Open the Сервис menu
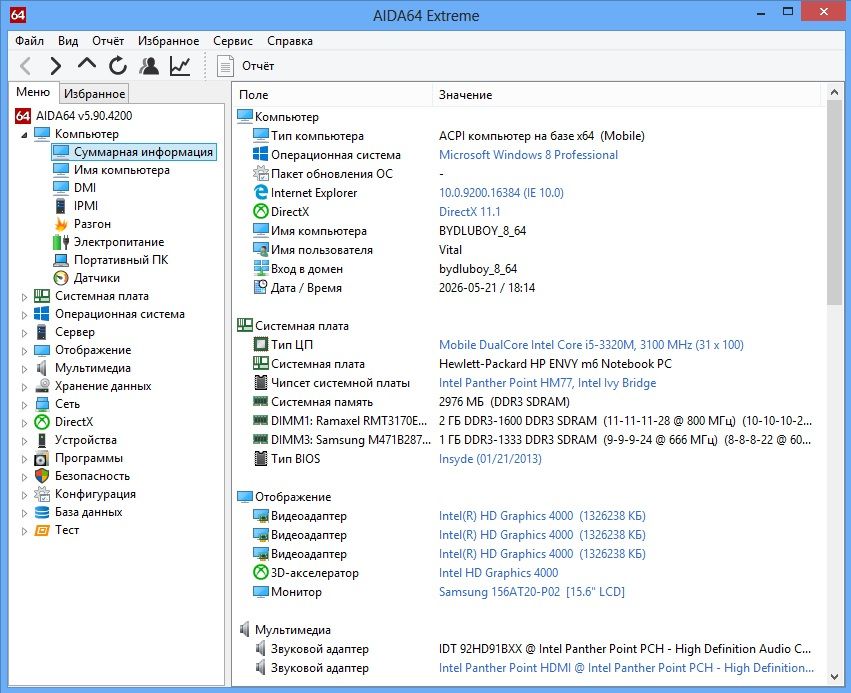Image resolution: width=851 pixels, height=693 pixels. 233,41
